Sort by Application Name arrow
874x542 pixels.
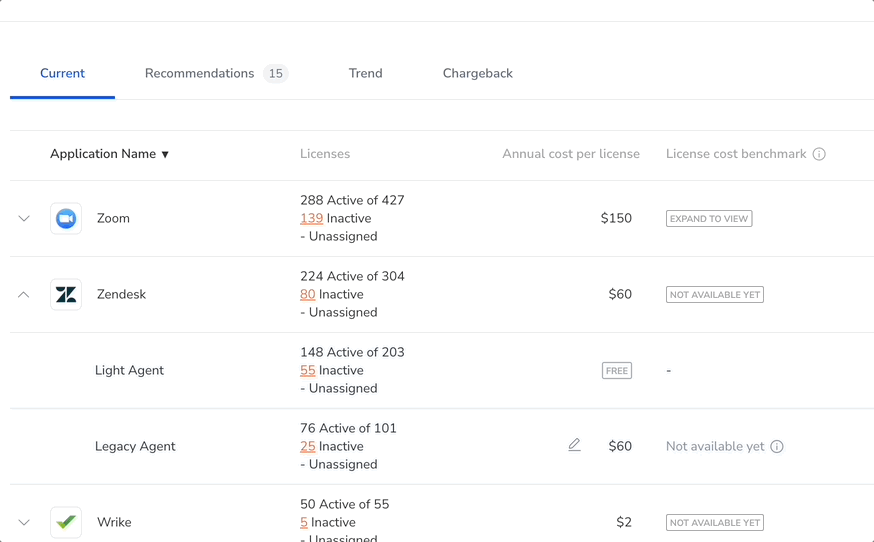[x=165, y=154]
